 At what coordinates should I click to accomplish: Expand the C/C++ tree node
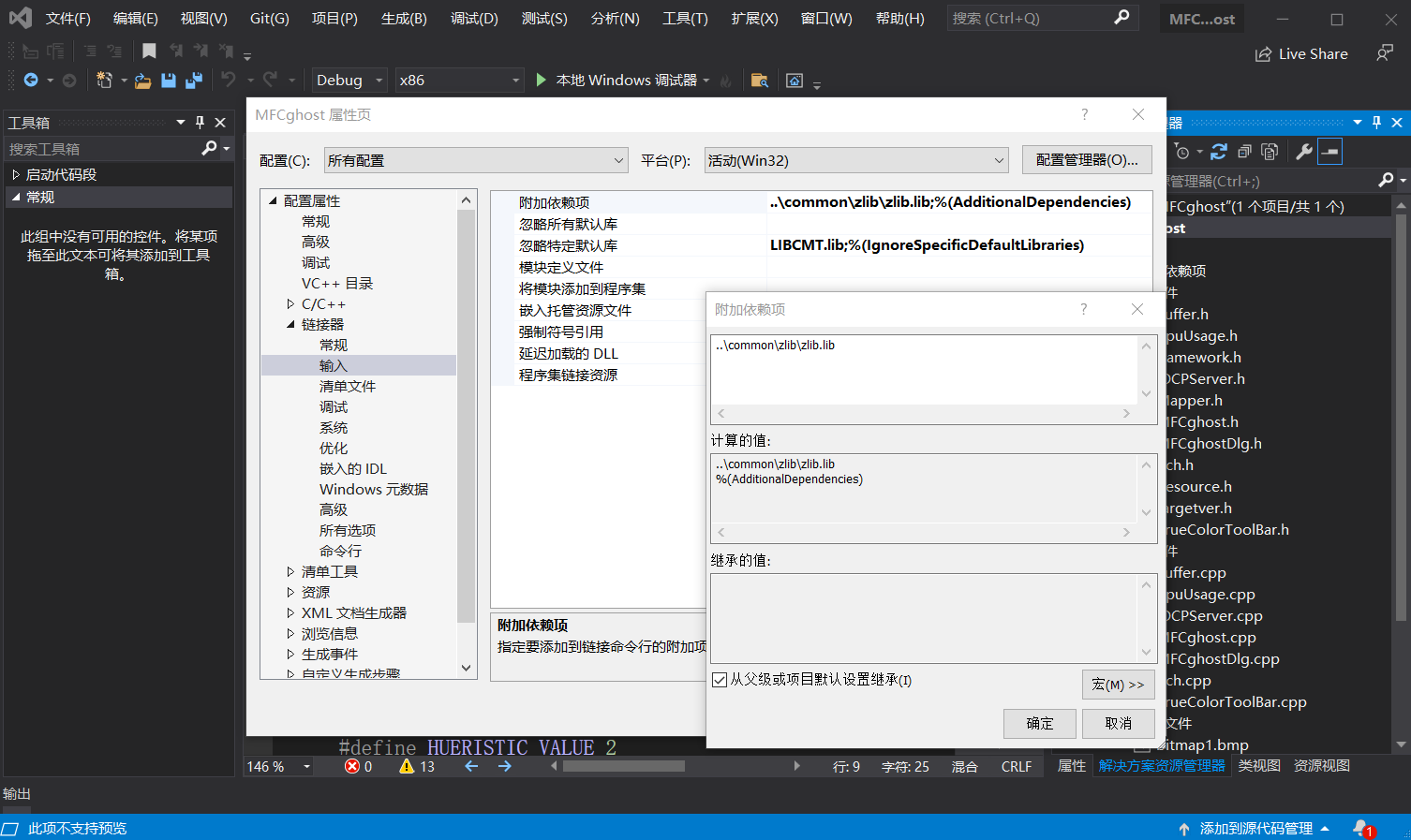click(x=290, y=304)
